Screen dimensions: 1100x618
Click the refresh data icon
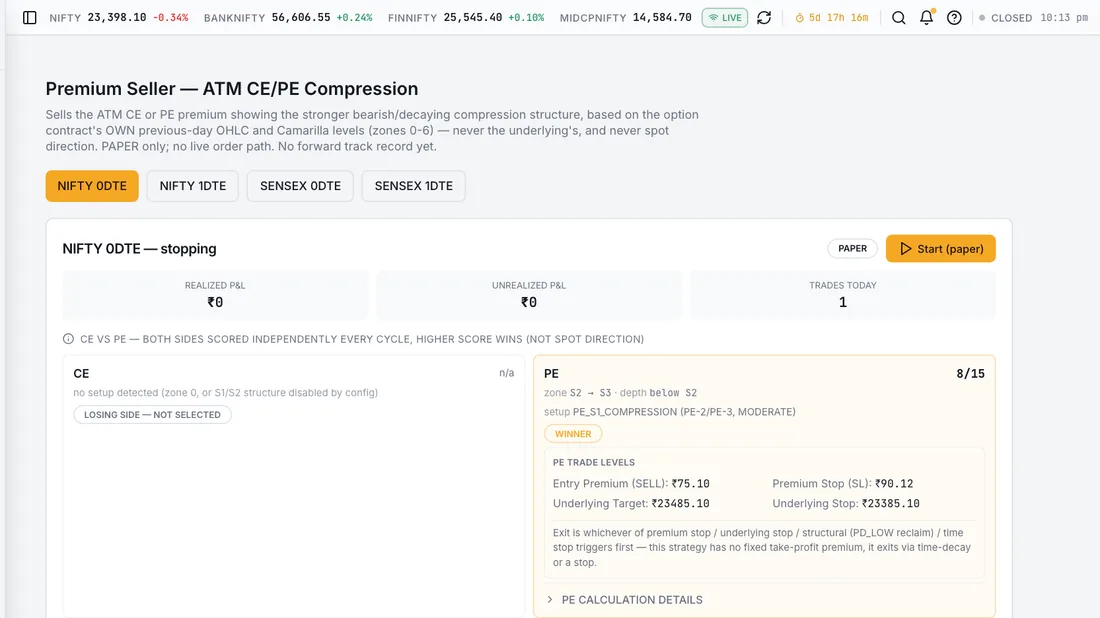764,18
